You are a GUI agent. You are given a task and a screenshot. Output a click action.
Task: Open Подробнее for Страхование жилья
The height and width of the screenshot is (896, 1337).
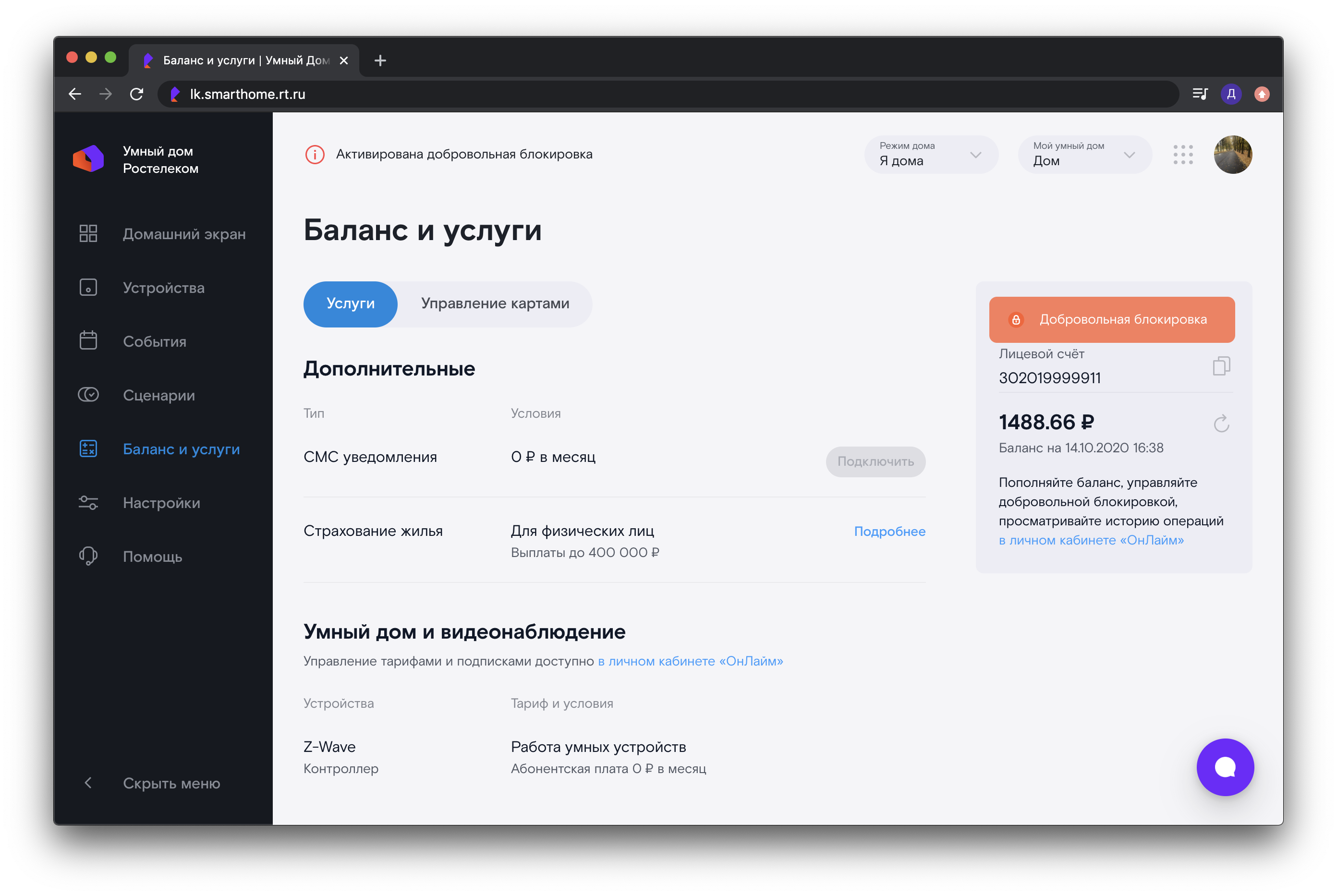889,532
